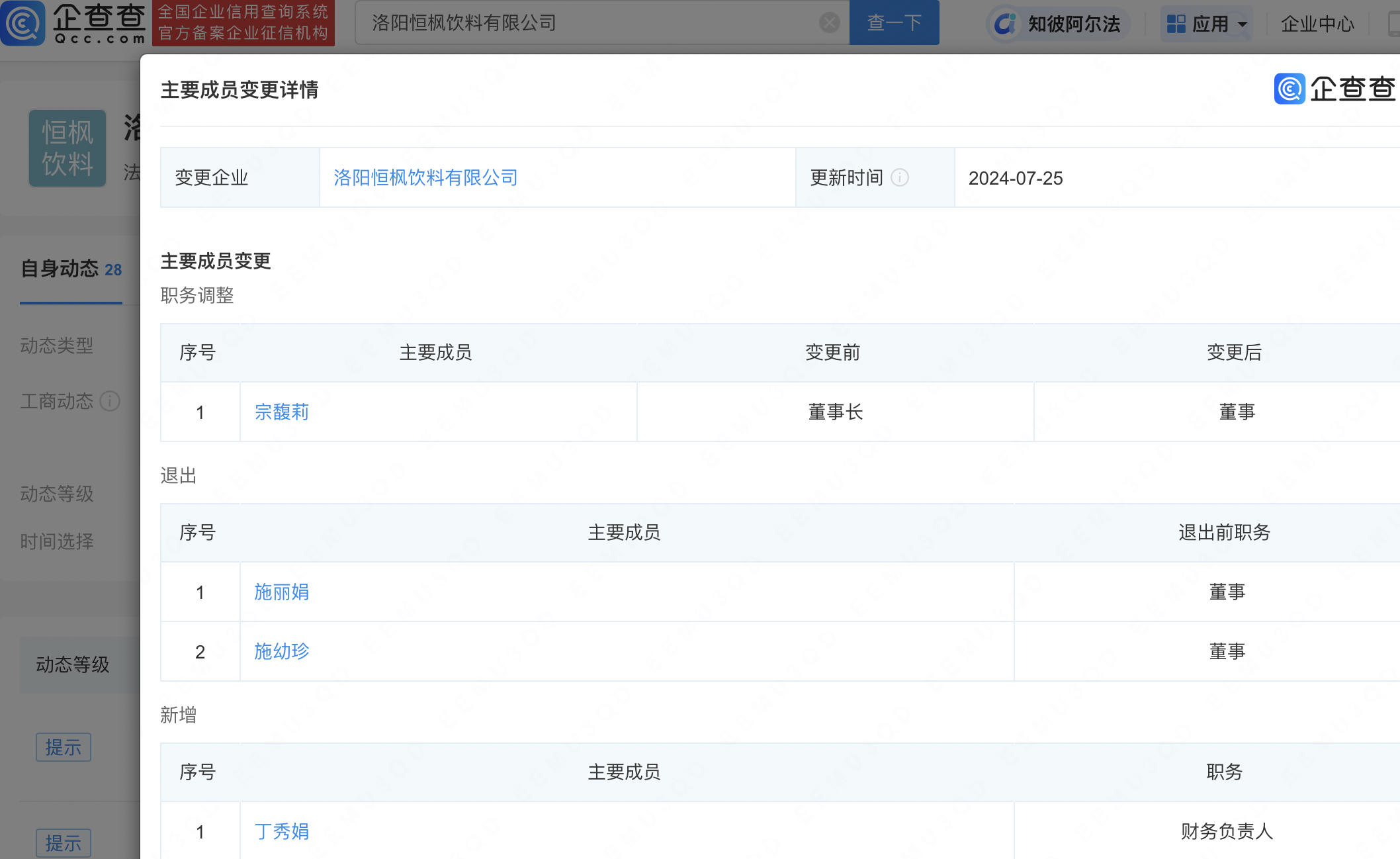The width and height of the screenshot is (1400, 859).
Task: Click the info icon beside 更新时间
Action: click(x=900, y=177)
